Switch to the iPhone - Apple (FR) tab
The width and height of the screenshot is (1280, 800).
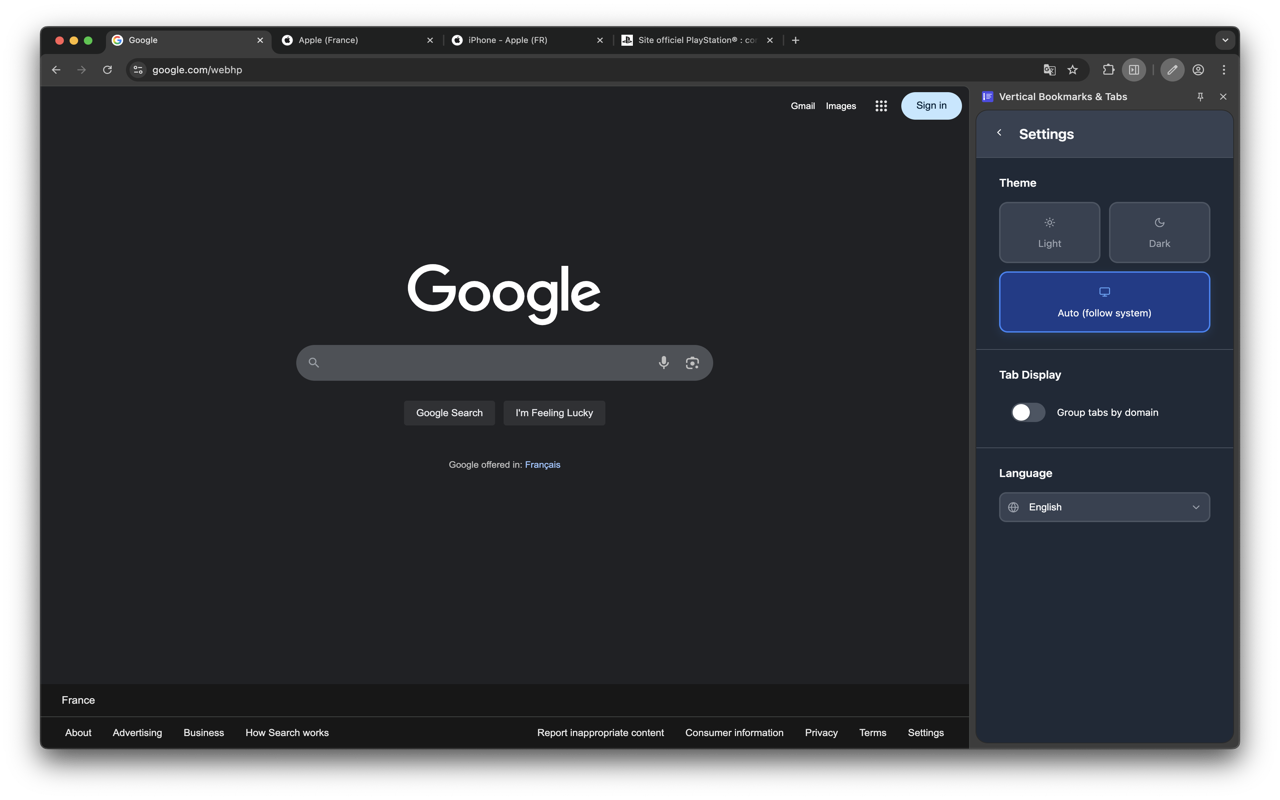click(x=527, y=40)
